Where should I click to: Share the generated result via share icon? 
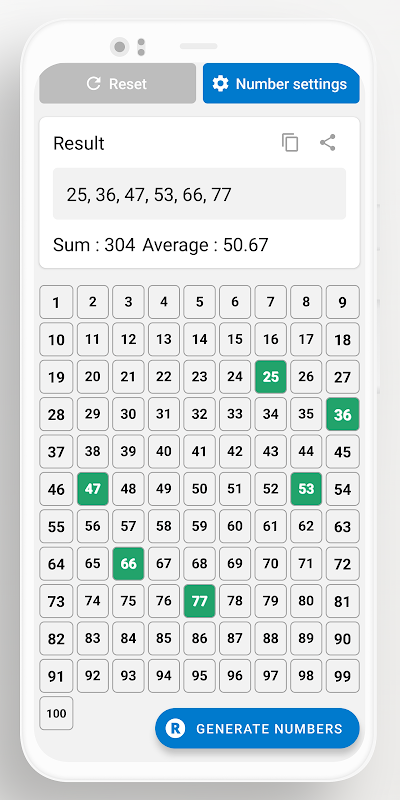[x=328, y=142]
